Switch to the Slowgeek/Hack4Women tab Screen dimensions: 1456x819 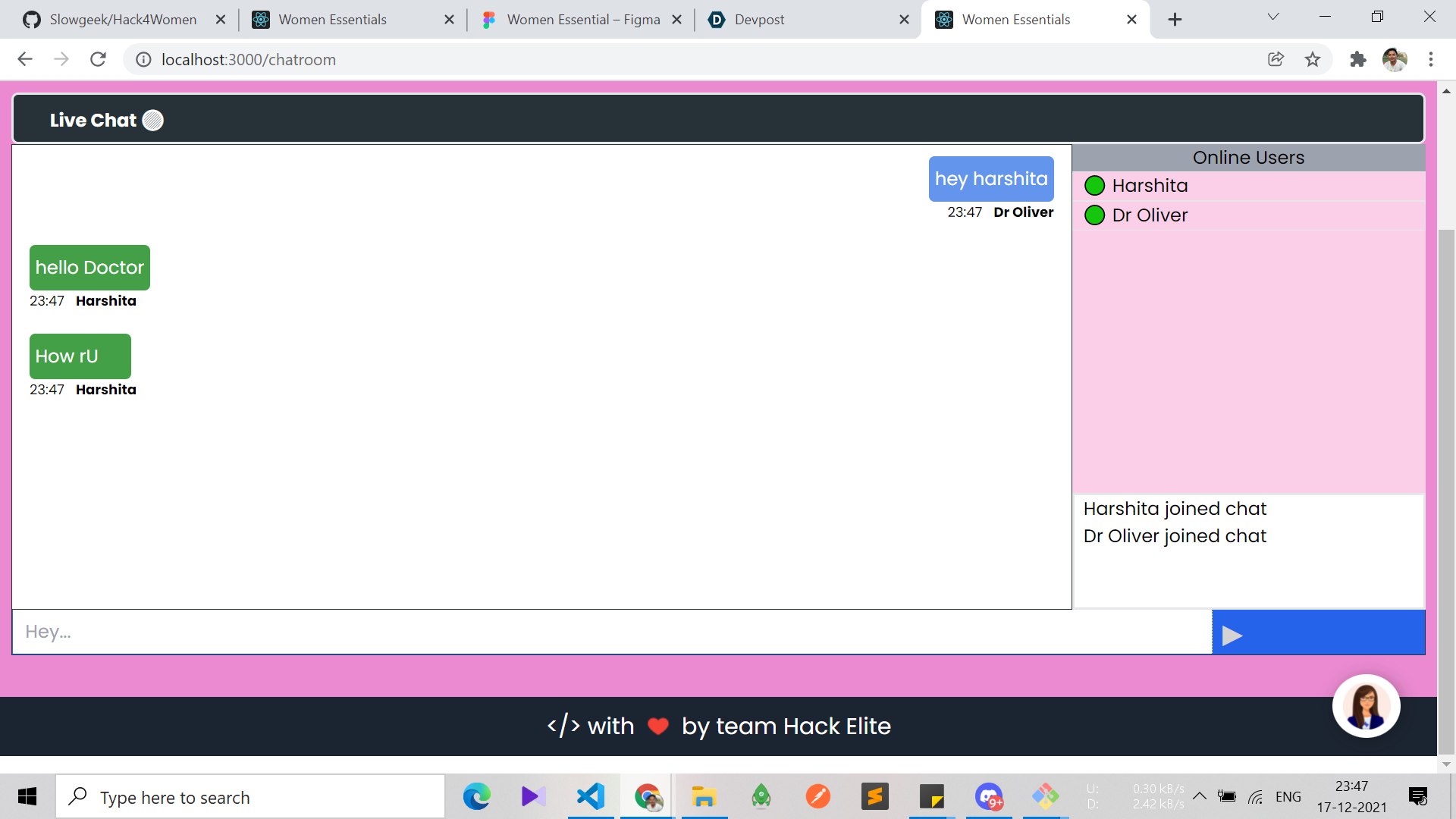click(x=123, y=20)
